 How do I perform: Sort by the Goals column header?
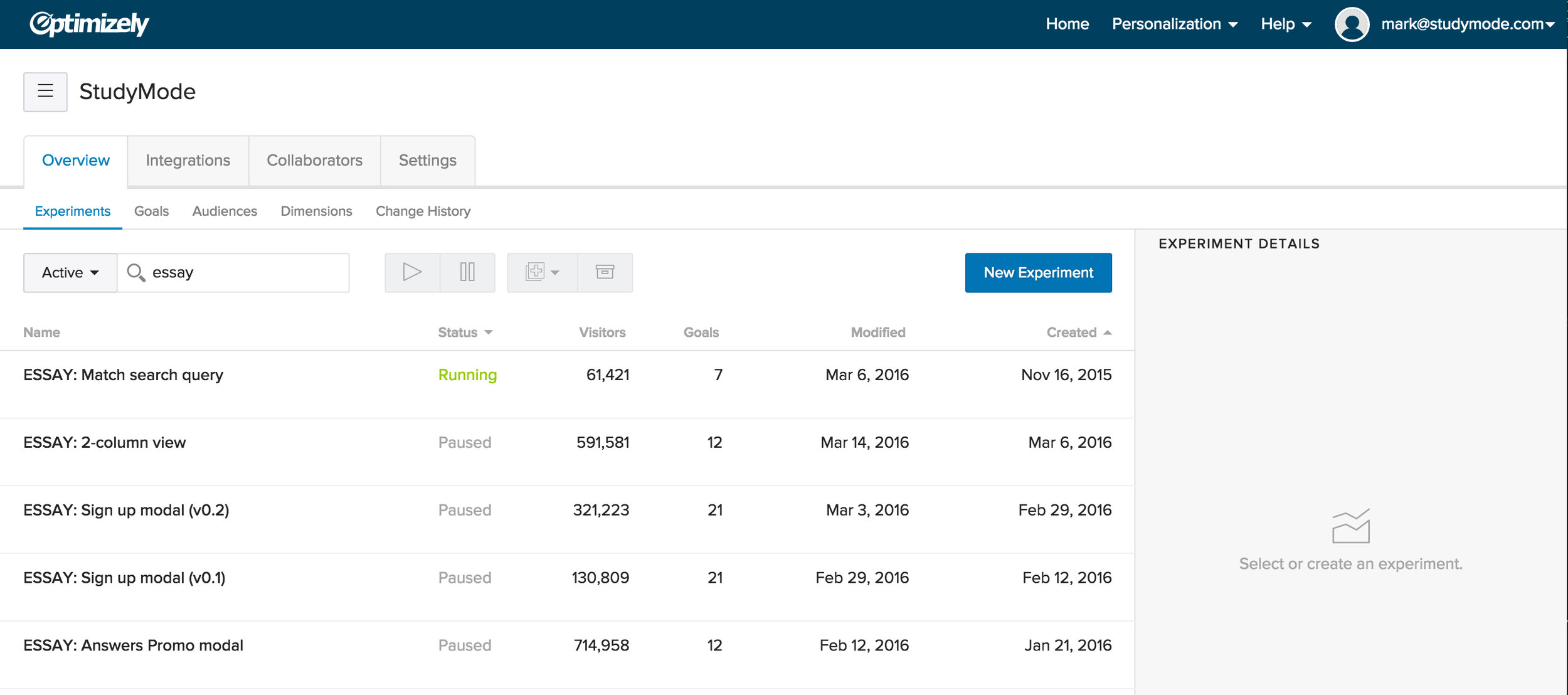701,332
